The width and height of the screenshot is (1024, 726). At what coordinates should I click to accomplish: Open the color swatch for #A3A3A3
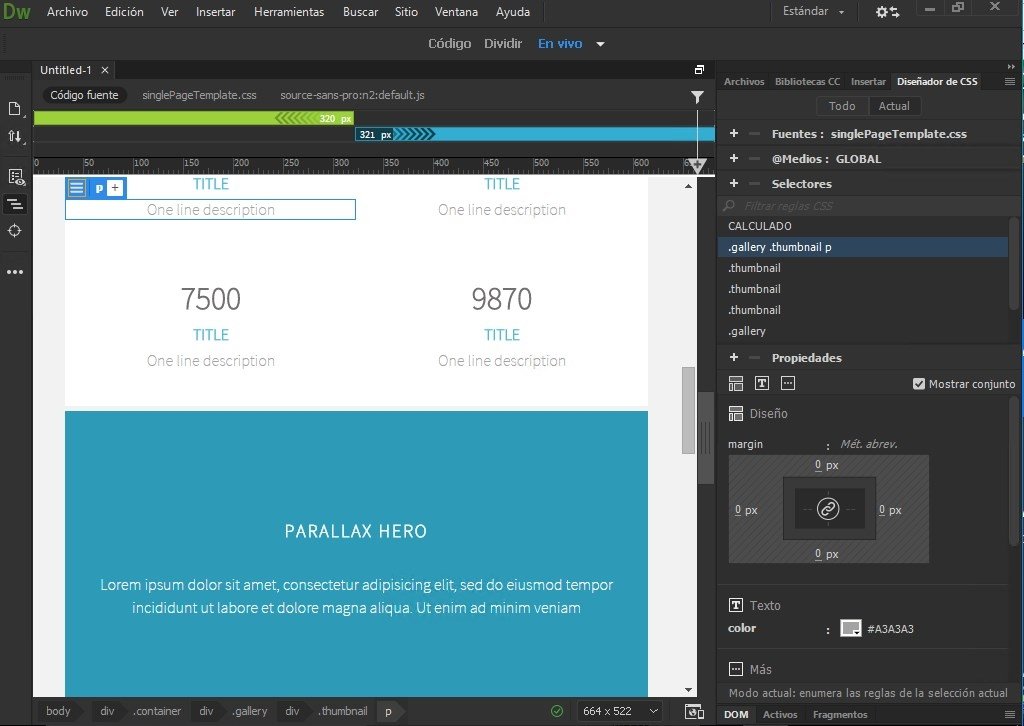point(850,628)
